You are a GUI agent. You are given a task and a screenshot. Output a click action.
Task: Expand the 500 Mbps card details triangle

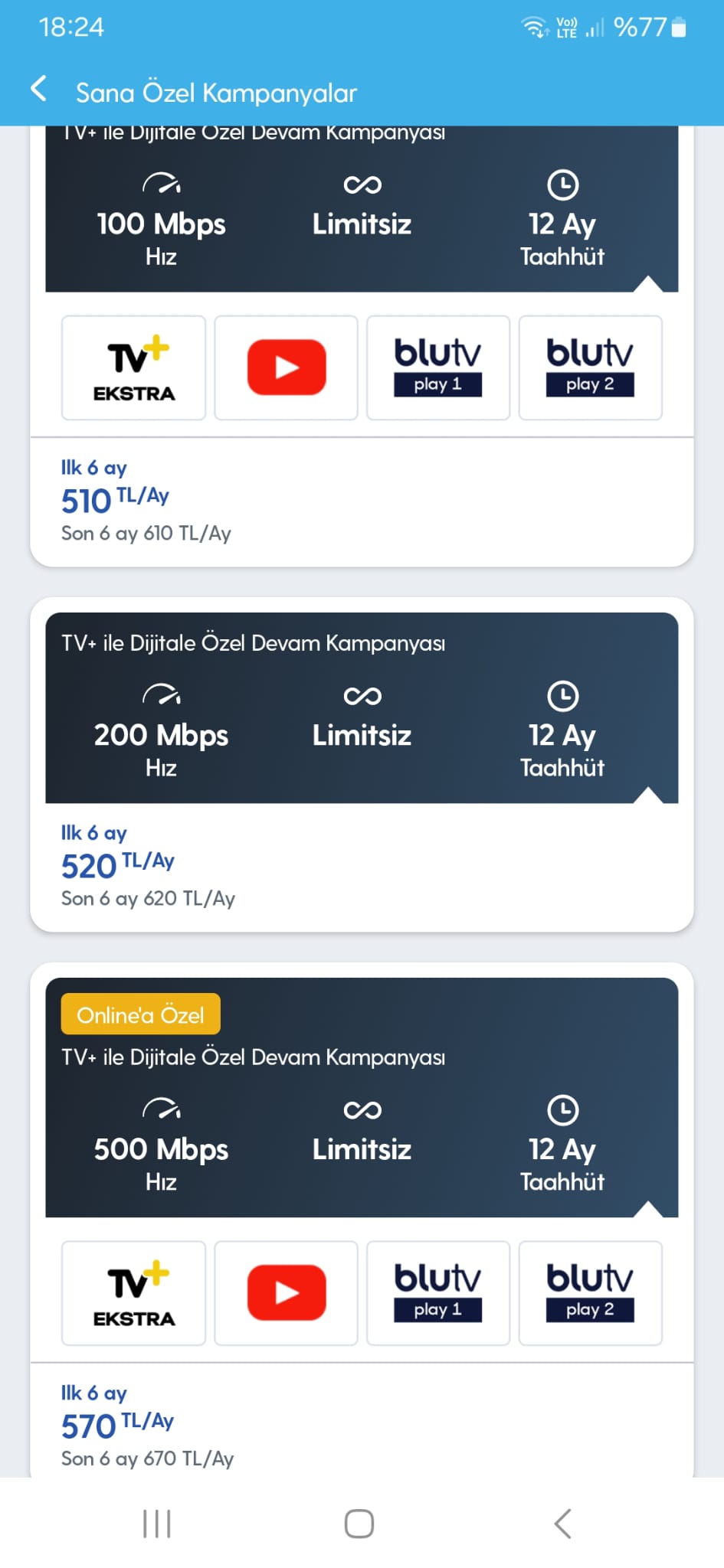click(x=648, y=1209)
